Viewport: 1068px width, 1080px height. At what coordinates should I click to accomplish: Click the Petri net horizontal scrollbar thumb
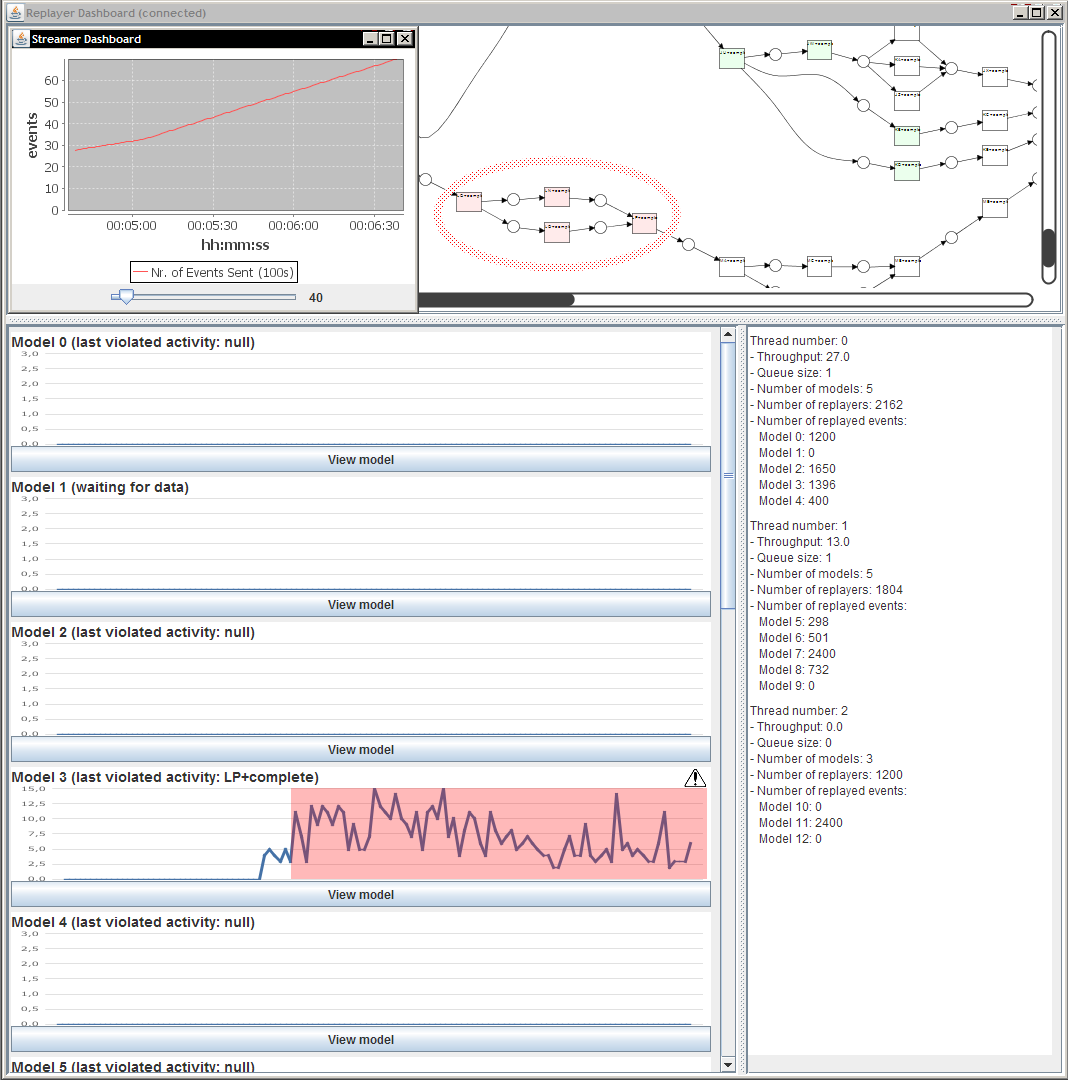496,300
